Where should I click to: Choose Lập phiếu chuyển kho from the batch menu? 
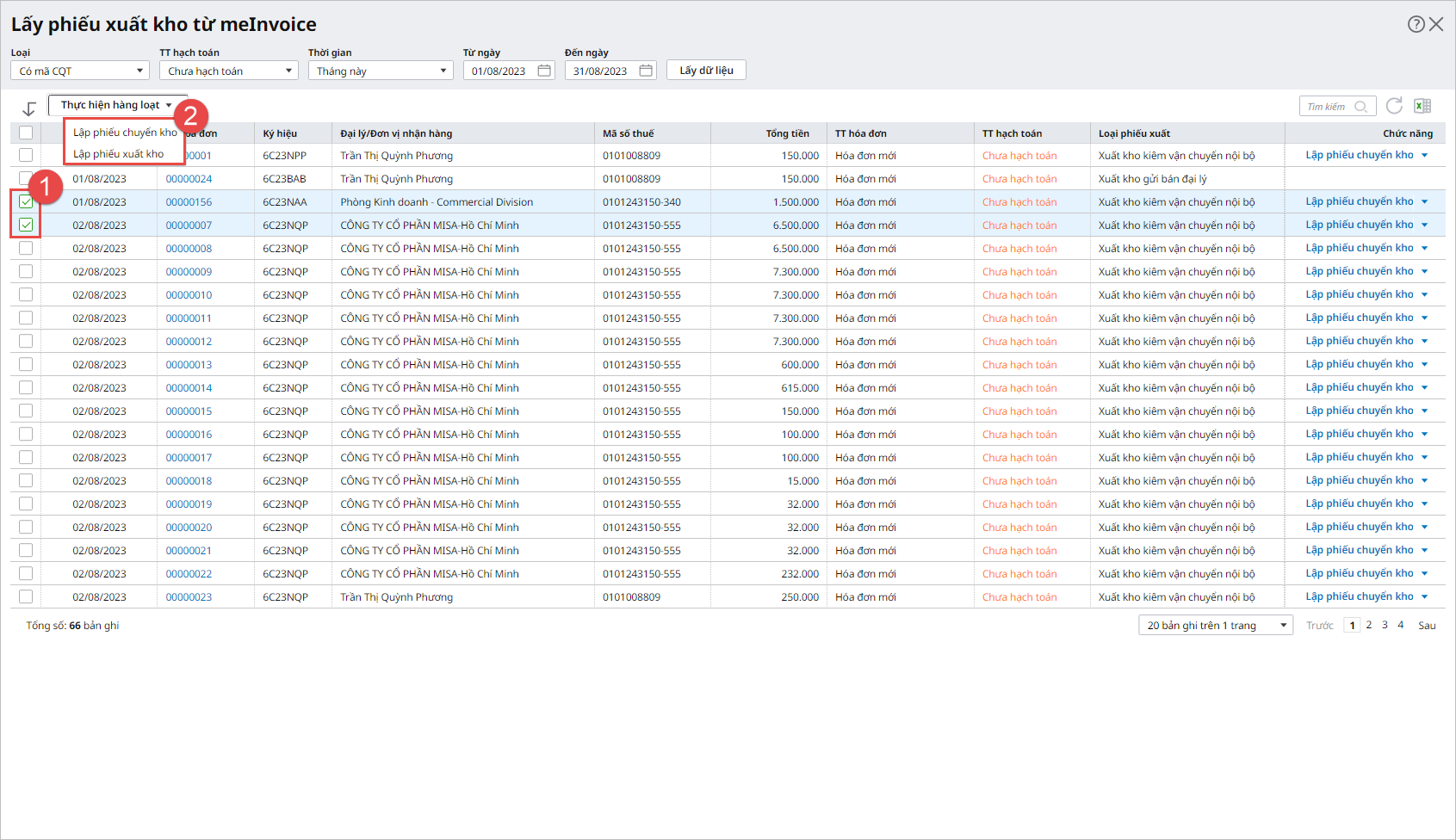125,133
